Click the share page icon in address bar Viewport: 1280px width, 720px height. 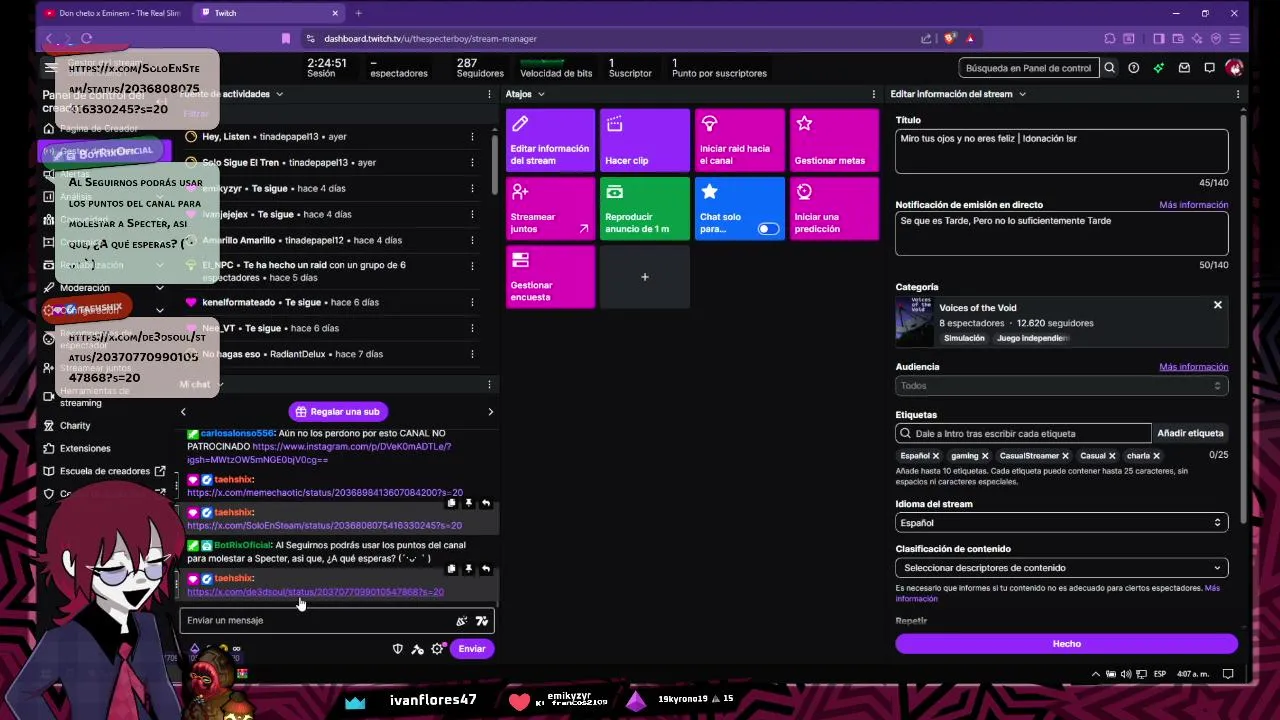(926, 38)
